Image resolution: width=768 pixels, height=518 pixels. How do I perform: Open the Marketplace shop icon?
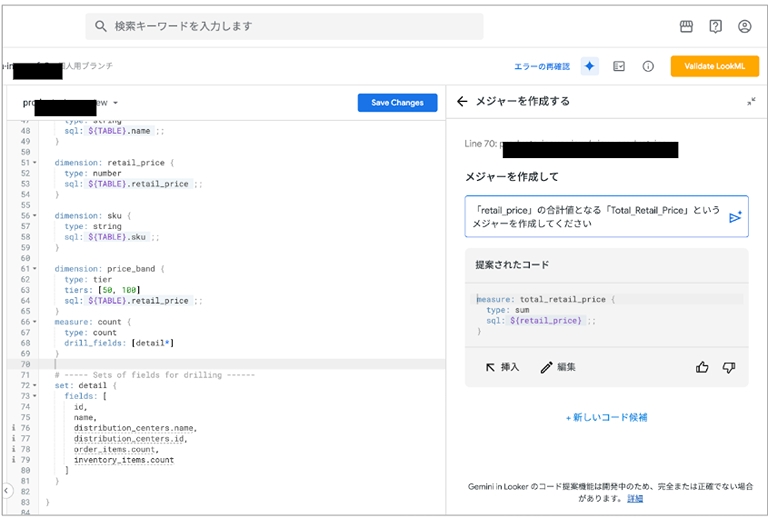point(686,27)
